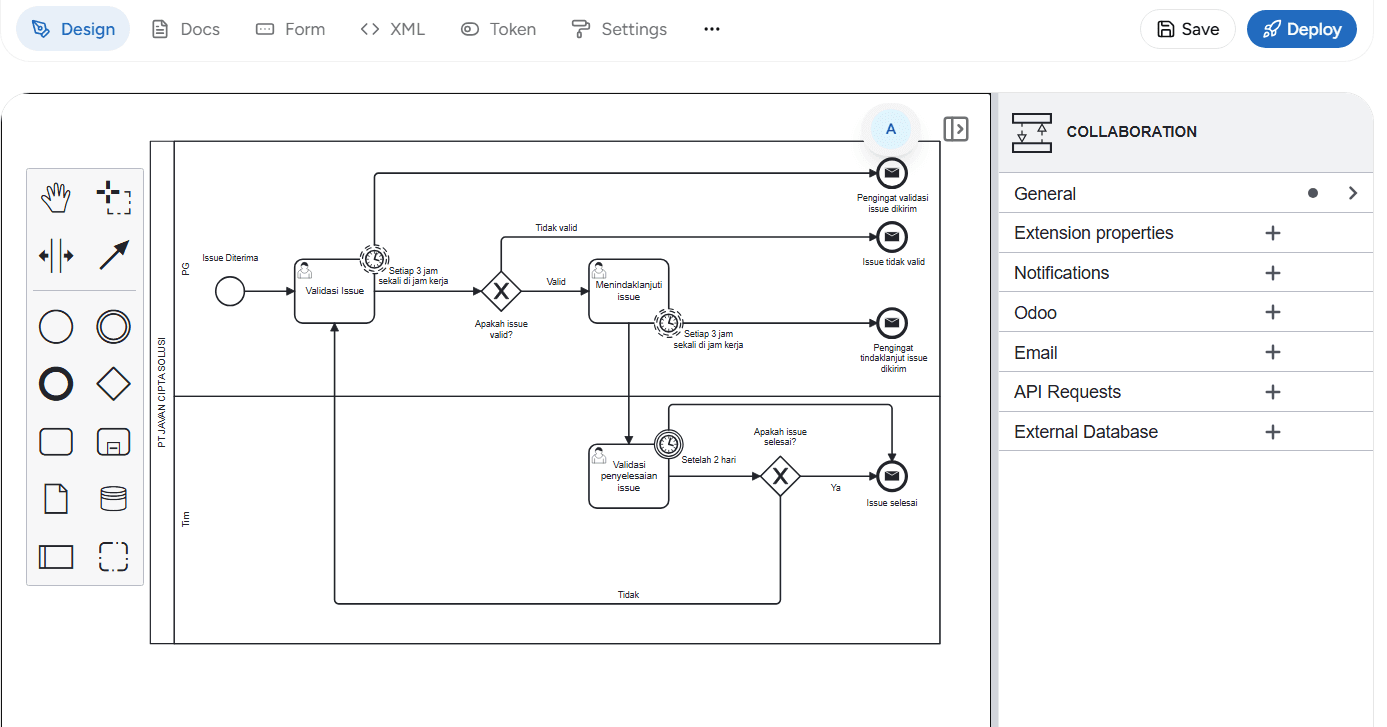Viewport: 1387px width, 727px height.
Task: Open the XML tab
Action: (393, 29)
